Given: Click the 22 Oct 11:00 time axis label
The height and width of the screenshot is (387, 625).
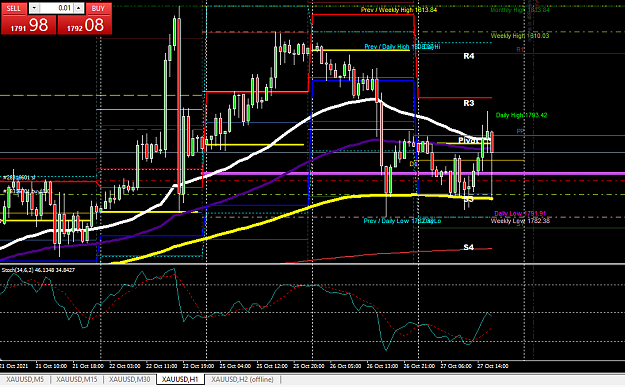Looking at the screenshot, I should 161,366.
